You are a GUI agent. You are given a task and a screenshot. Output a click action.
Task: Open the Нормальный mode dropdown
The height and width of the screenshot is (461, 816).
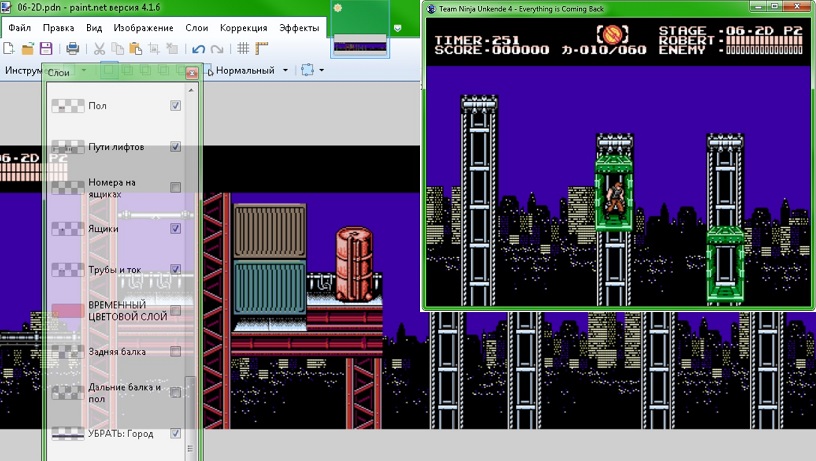(252, 70)
